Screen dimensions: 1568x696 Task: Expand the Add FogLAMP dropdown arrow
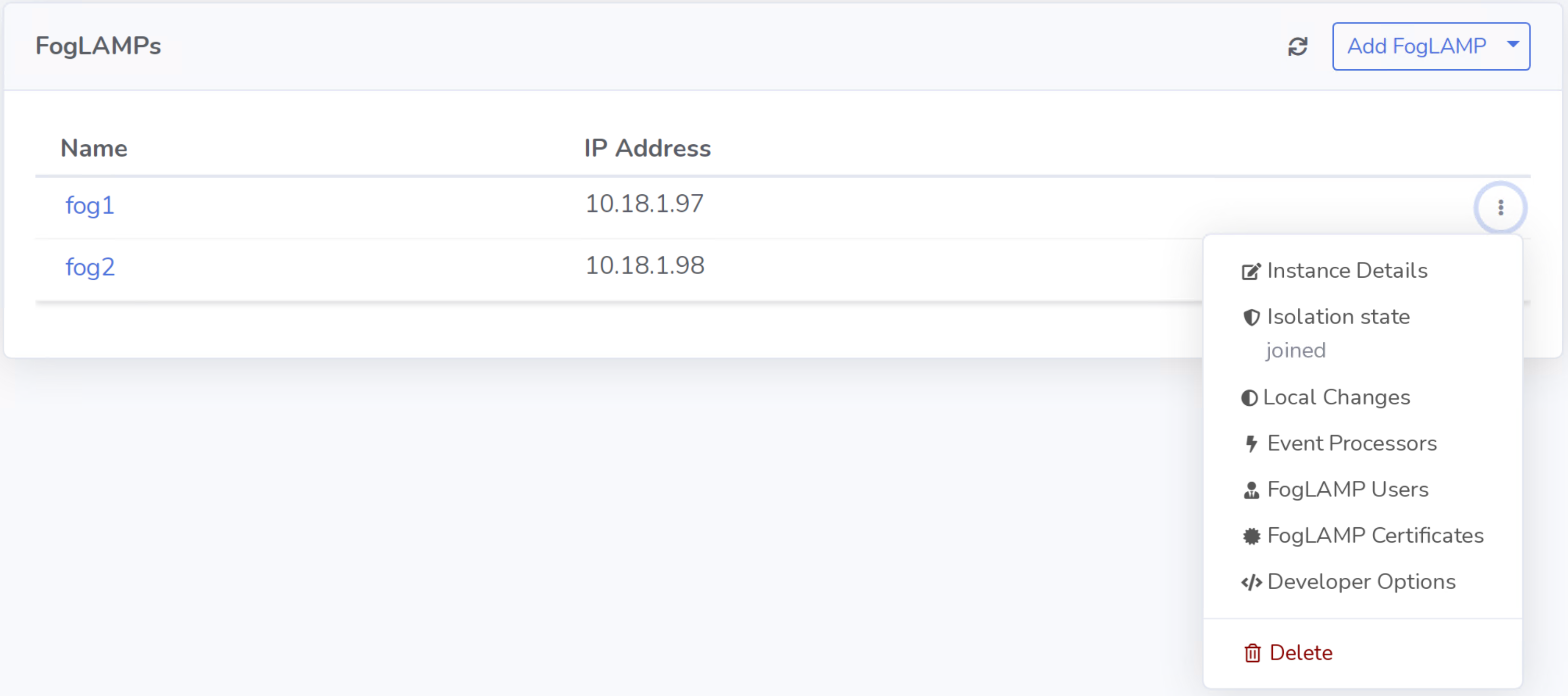tap(1513, 44)
